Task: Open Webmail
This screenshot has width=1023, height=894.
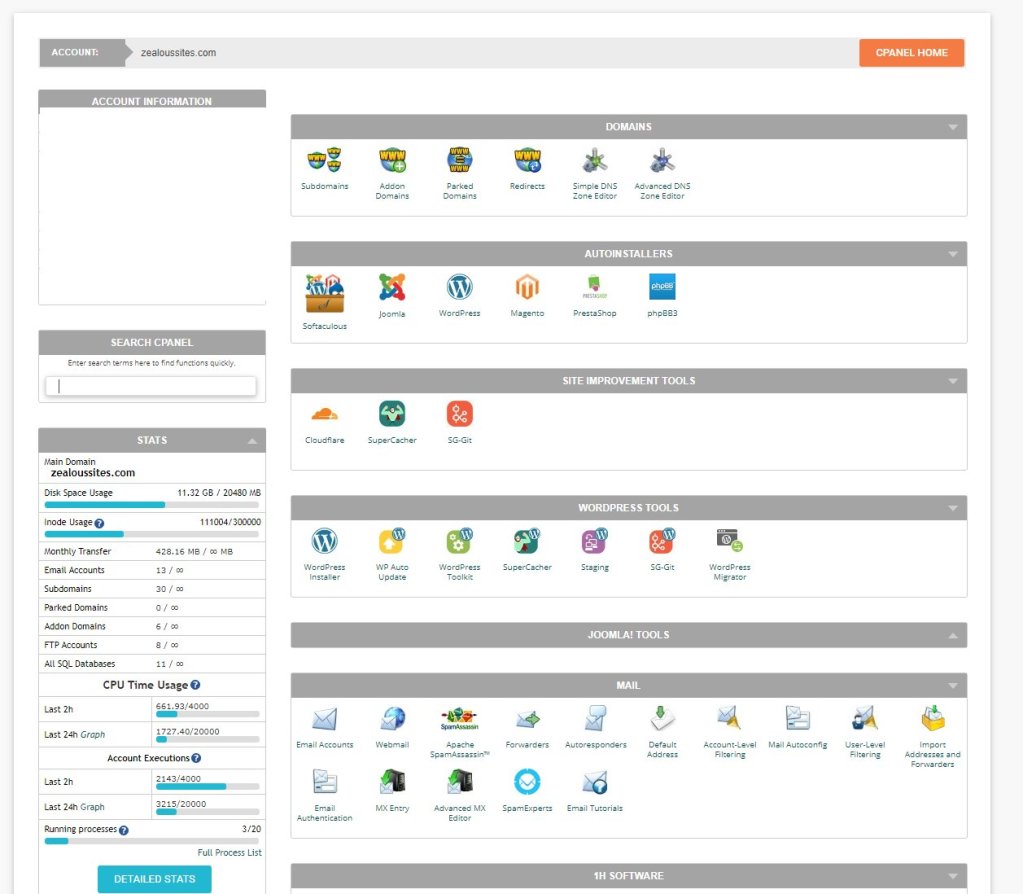Action: click(x=392, y=719)
